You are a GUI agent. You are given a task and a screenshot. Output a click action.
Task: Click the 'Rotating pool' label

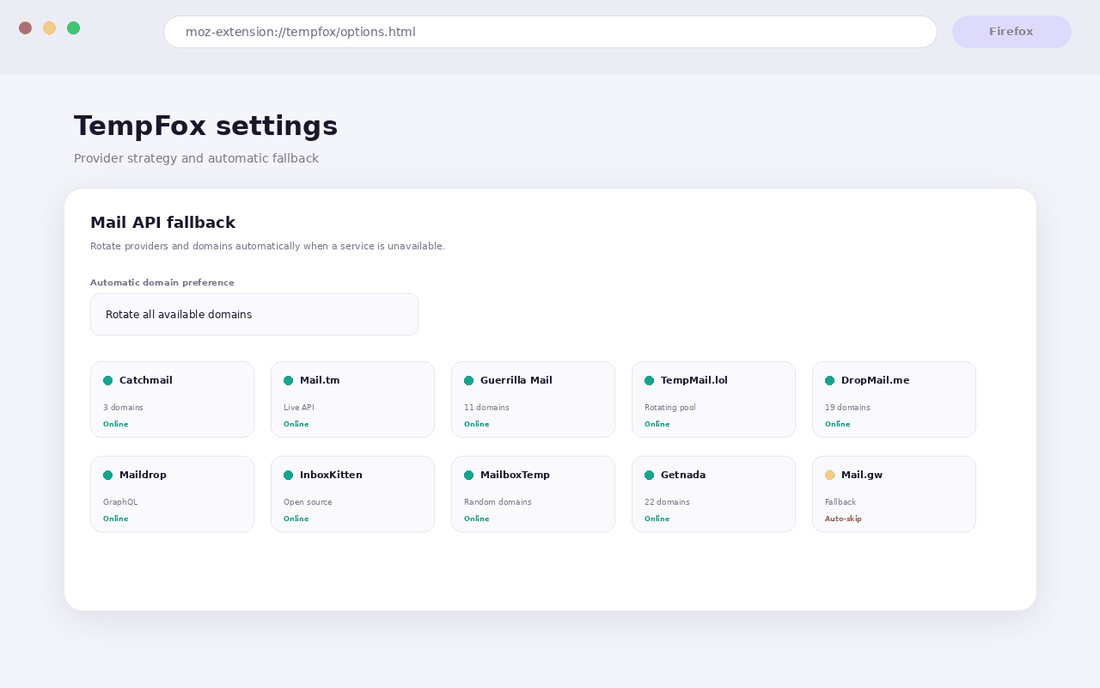pos(670,407)
